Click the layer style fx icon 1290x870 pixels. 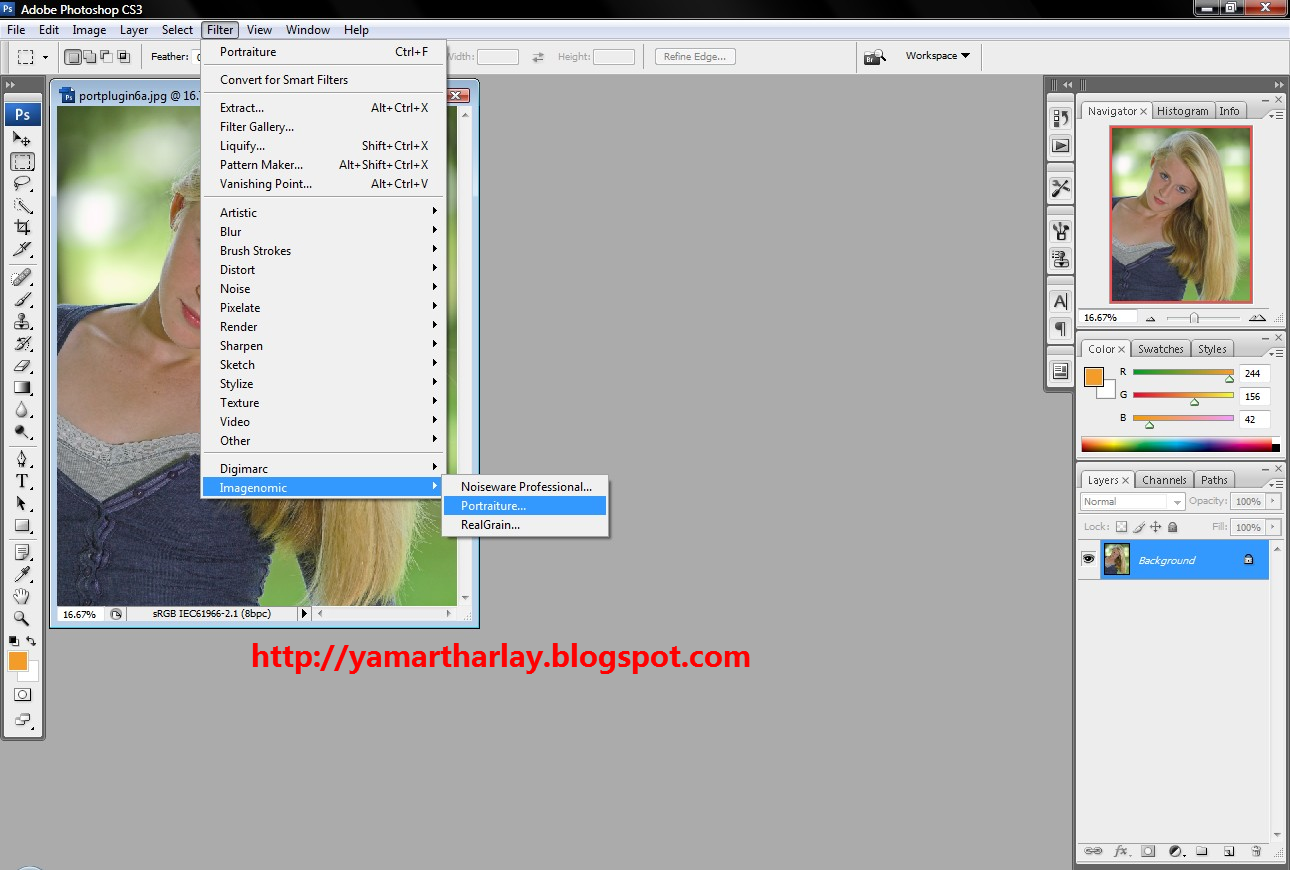(1121, 852)
